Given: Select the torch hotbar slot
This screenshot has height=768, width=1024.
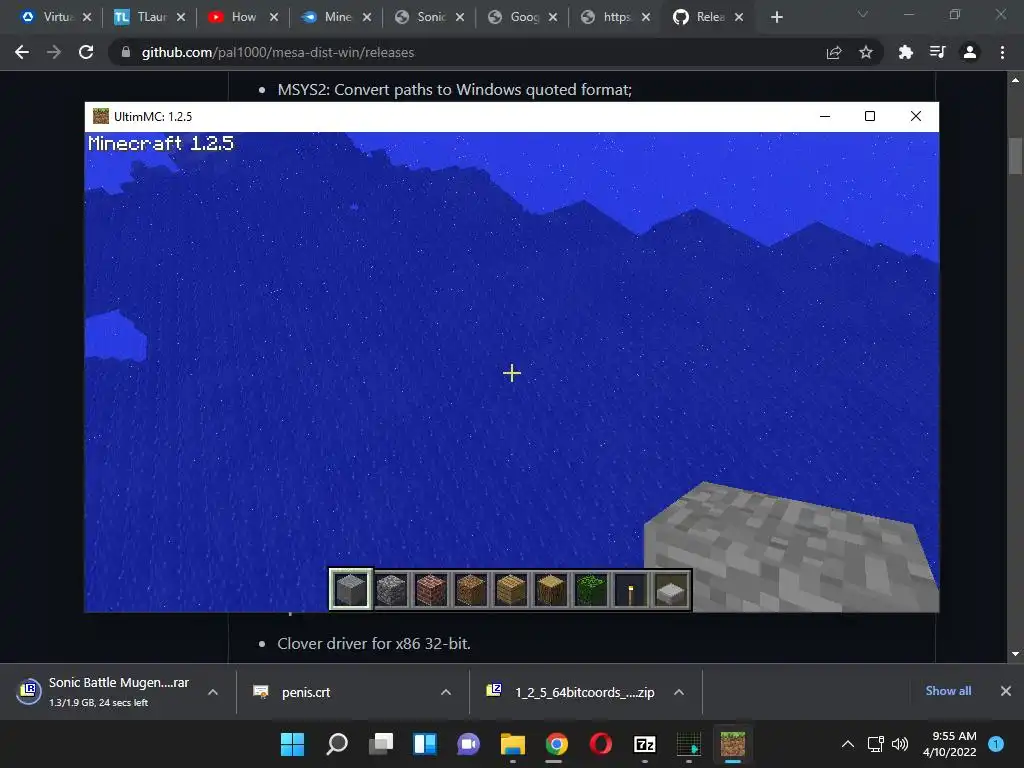Looking at the screenshot, I should pos(630,590).
